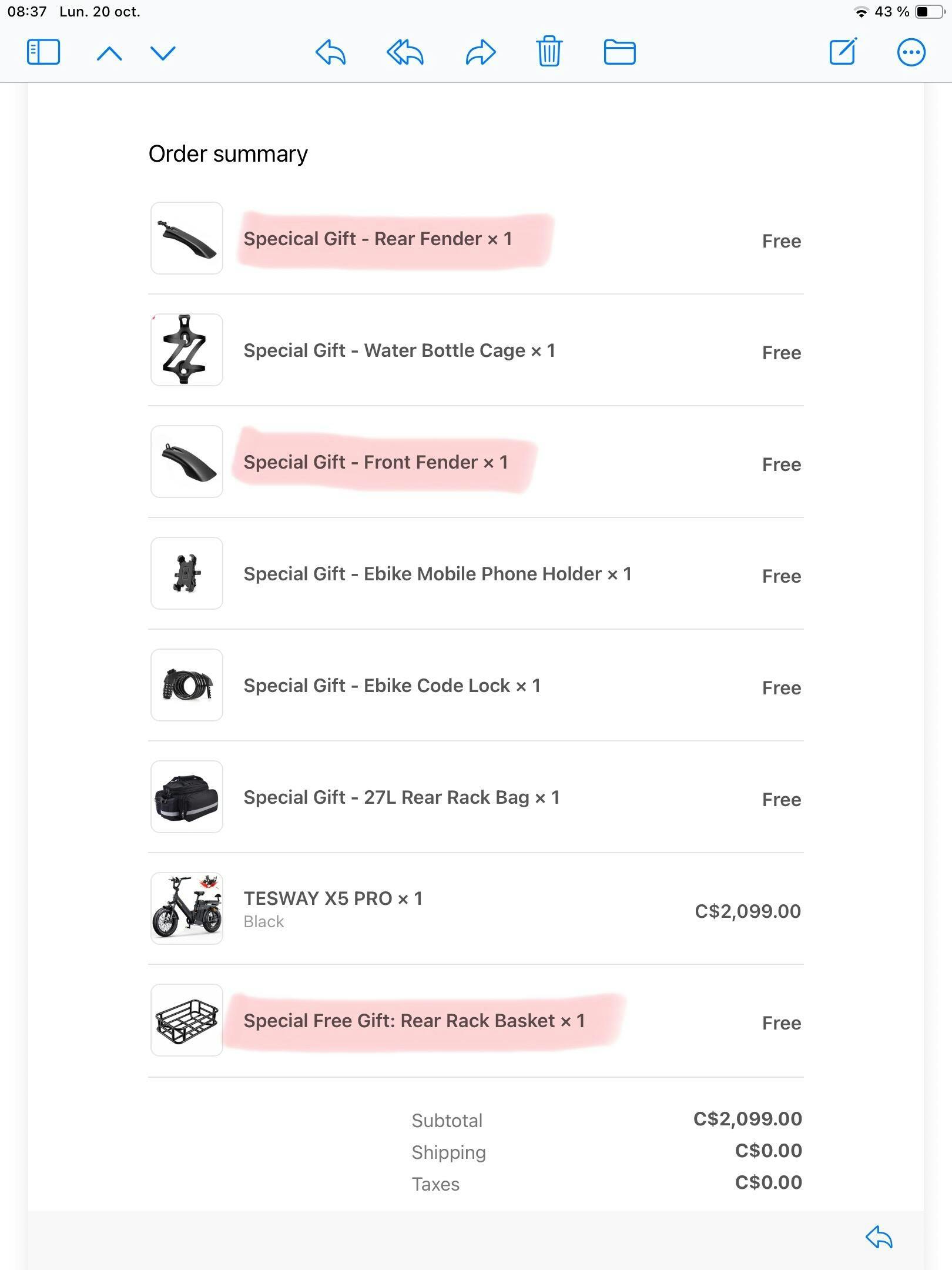Reply to this email from the toolbar
This screenshot has height=1270, width=952.
(330, 52)
